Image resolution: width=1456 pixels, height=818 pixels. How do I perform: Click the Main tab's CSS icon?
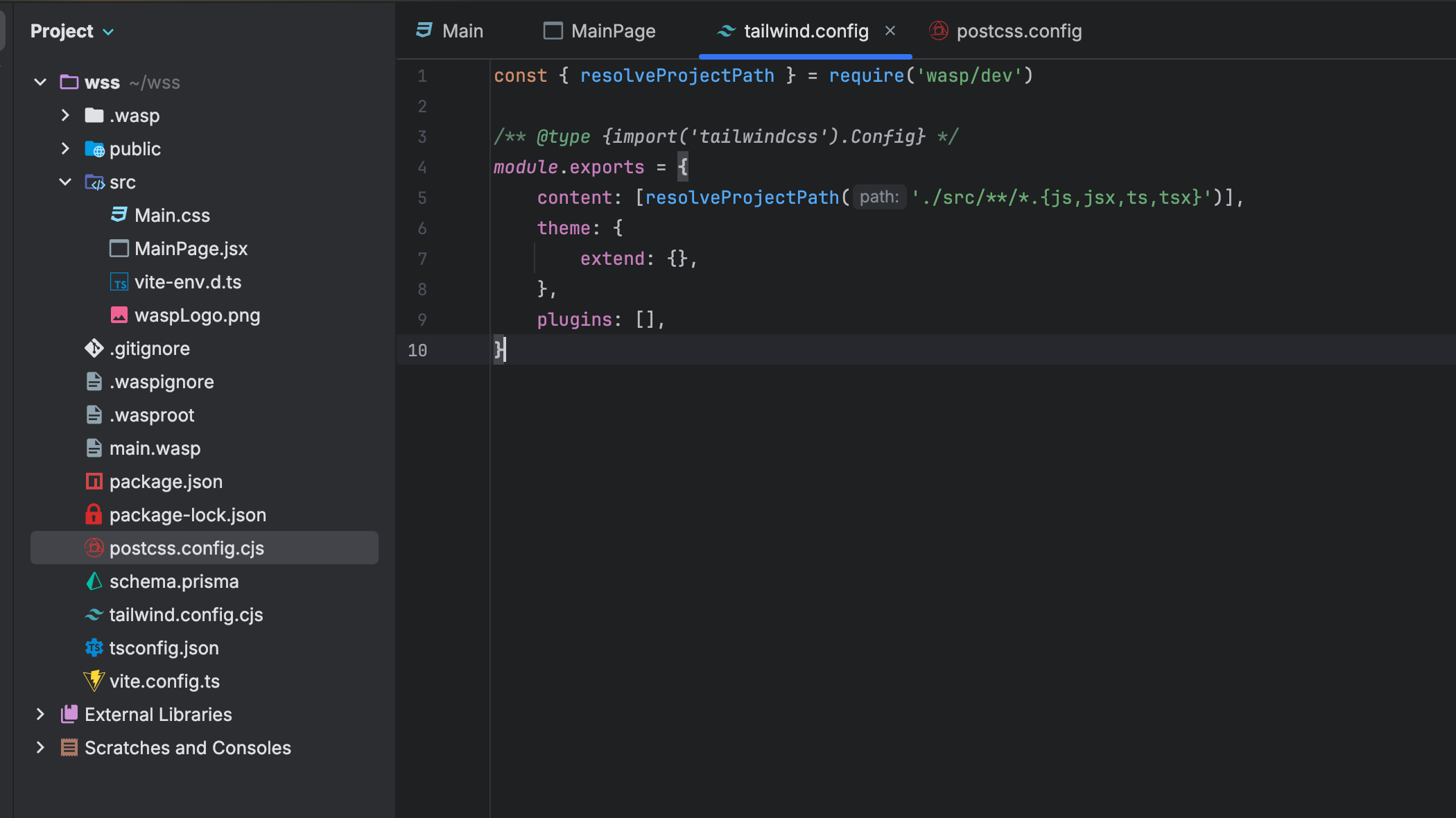(x=424, y=30)
